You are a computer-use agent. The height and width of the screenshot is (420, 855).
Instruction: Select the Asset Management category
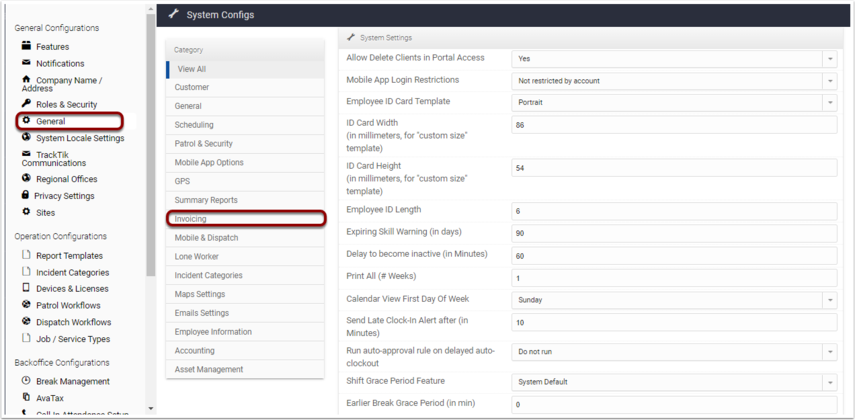coord(245,370)
